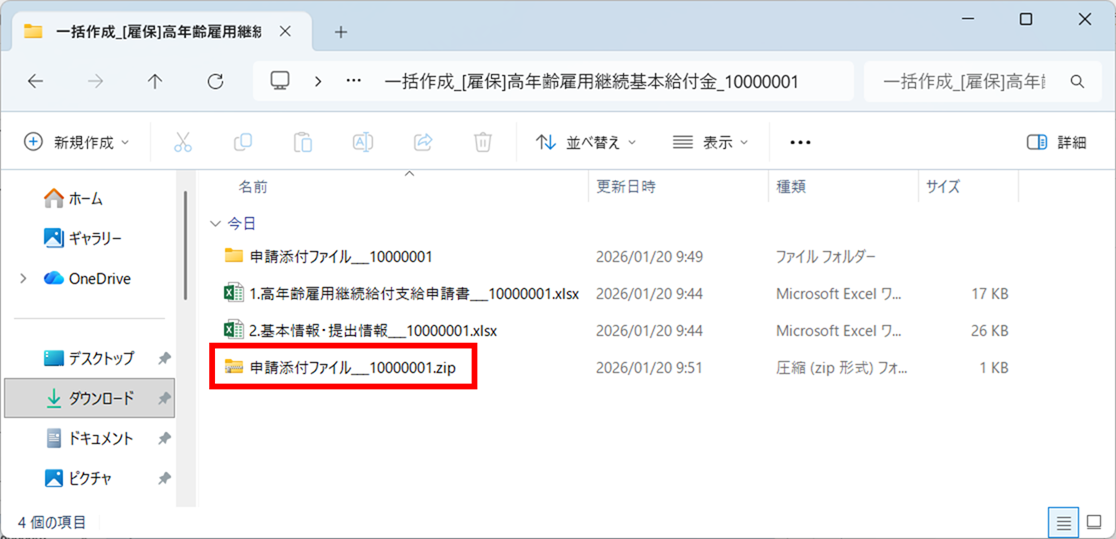Open OneDrive in the navigation pane

coord(87,278)
